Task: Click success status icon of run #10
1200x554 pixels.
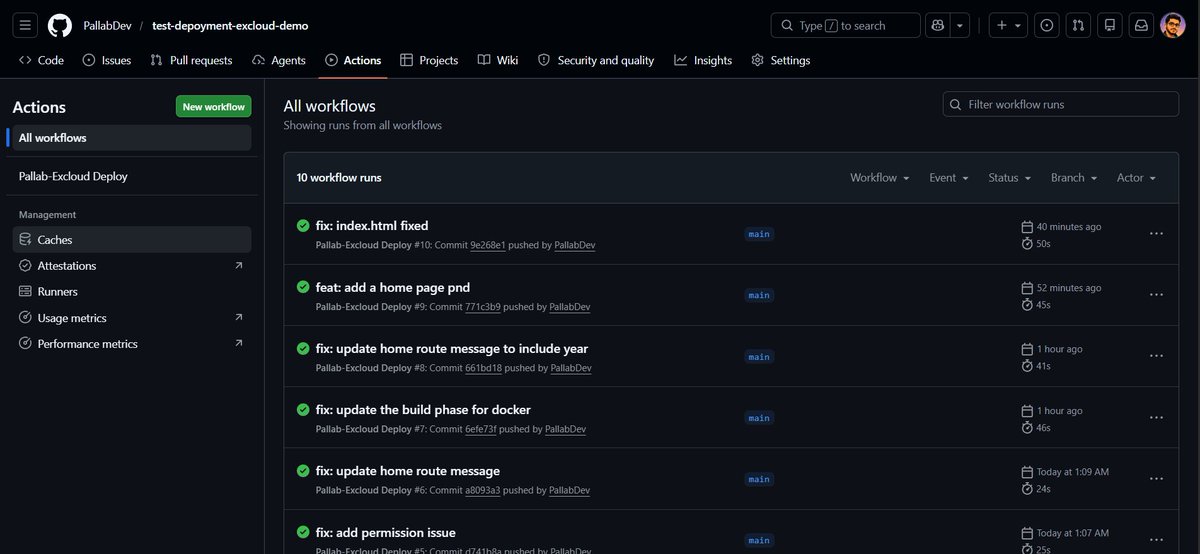Action: tap(303, 226)
